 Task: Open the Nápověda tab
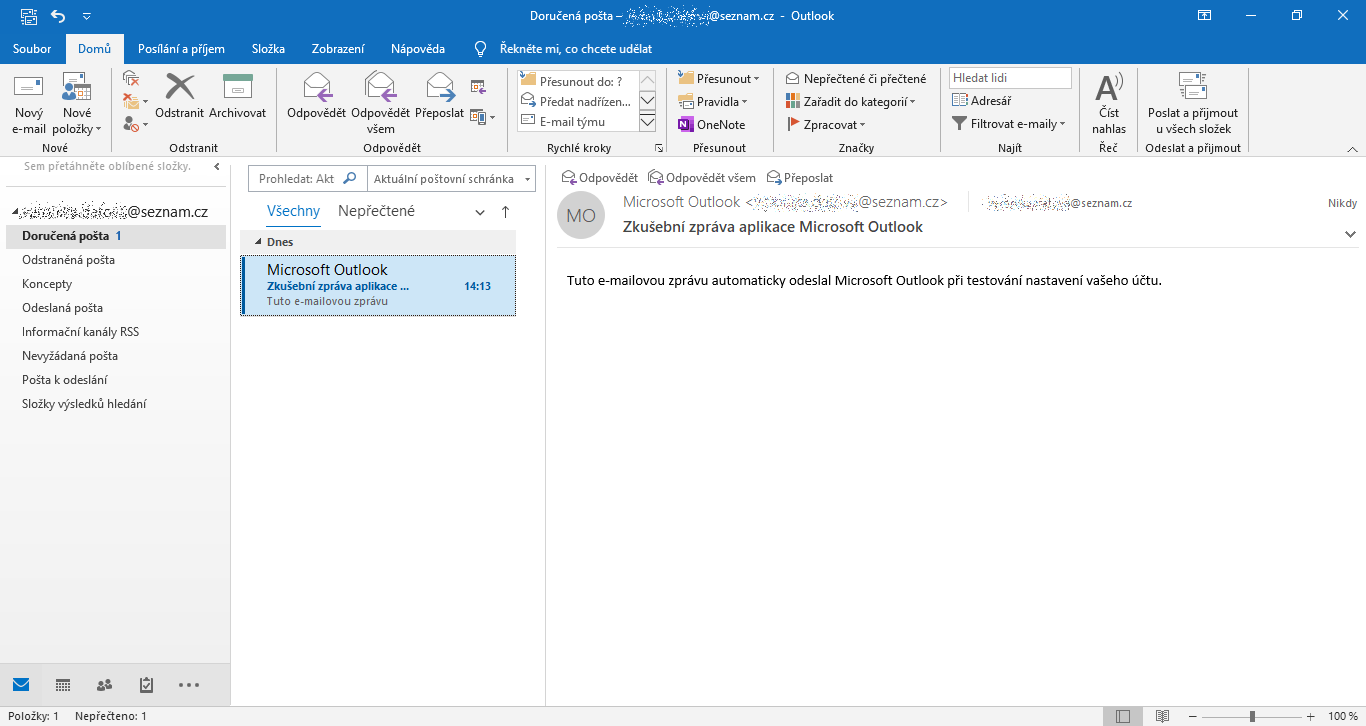click(x=418, y=49)
